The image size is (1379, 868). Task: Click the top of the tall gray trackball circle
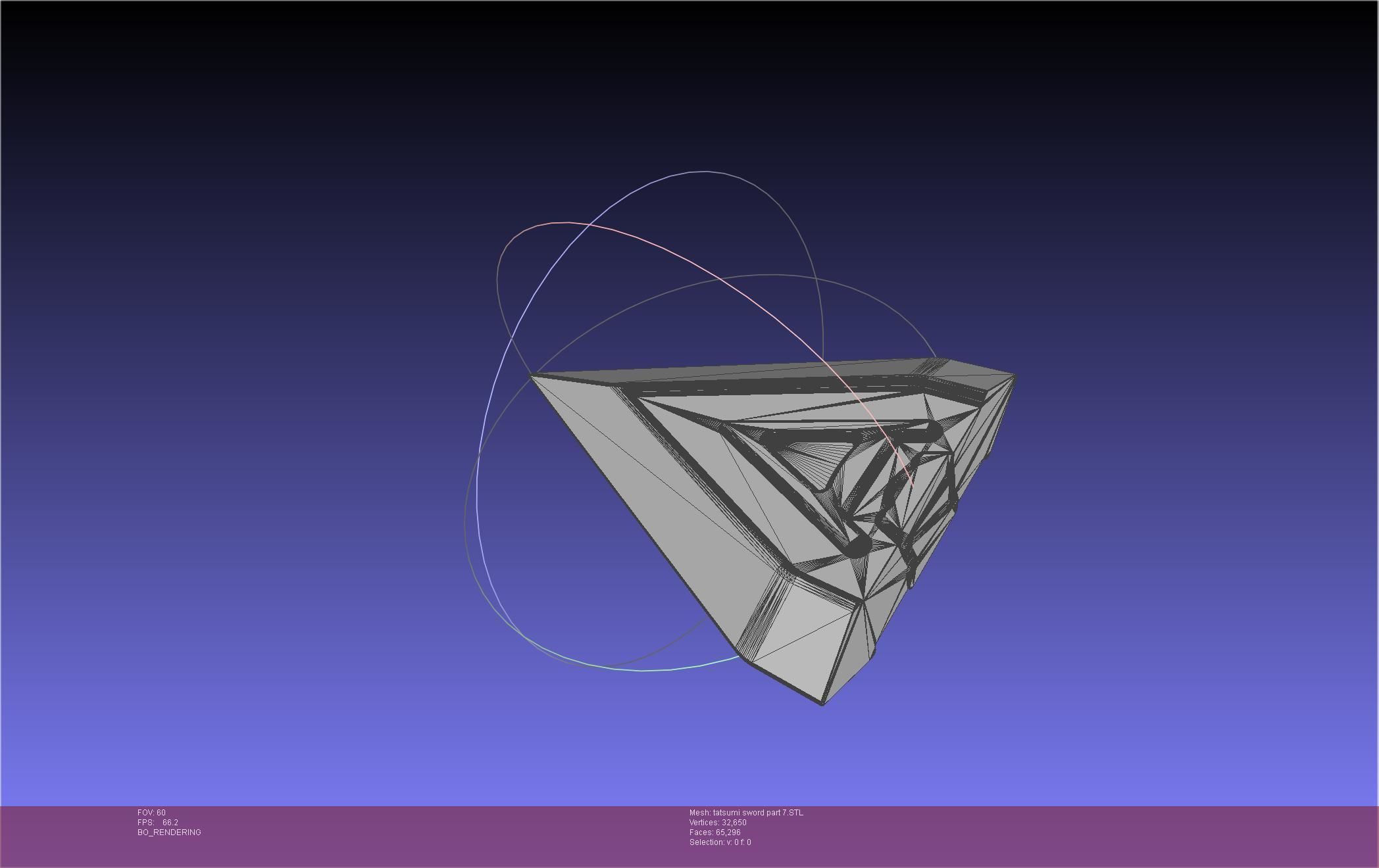707,172
